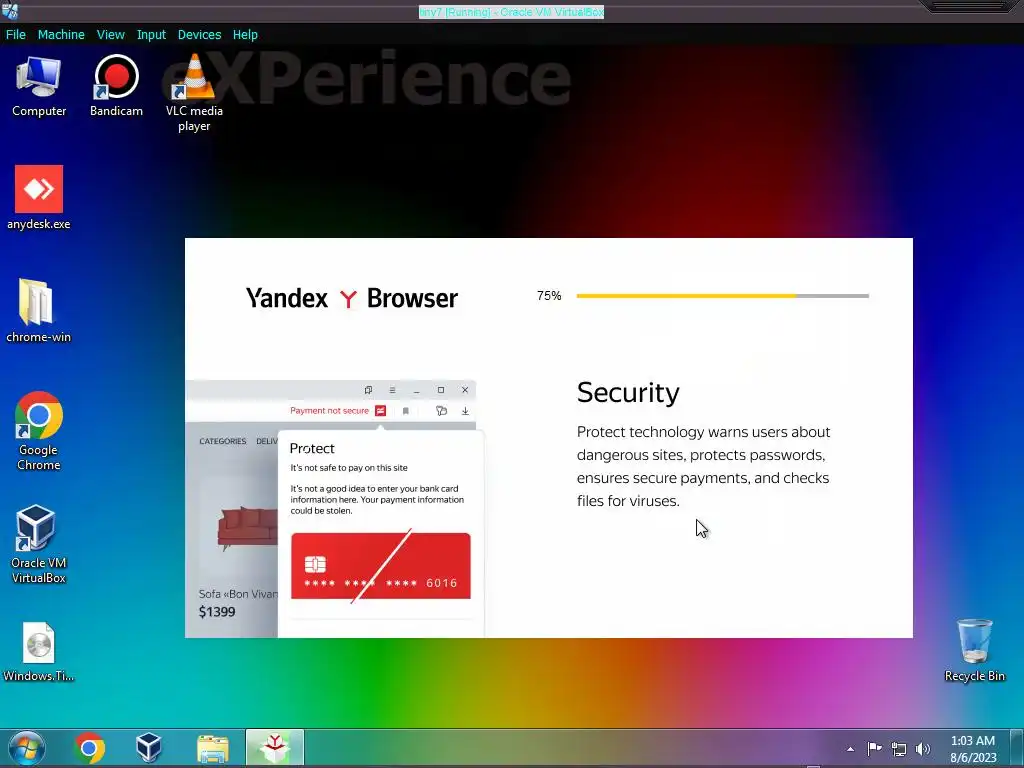Click the tabs-copy icon in preview titlebar

click(x=368, y=390)
